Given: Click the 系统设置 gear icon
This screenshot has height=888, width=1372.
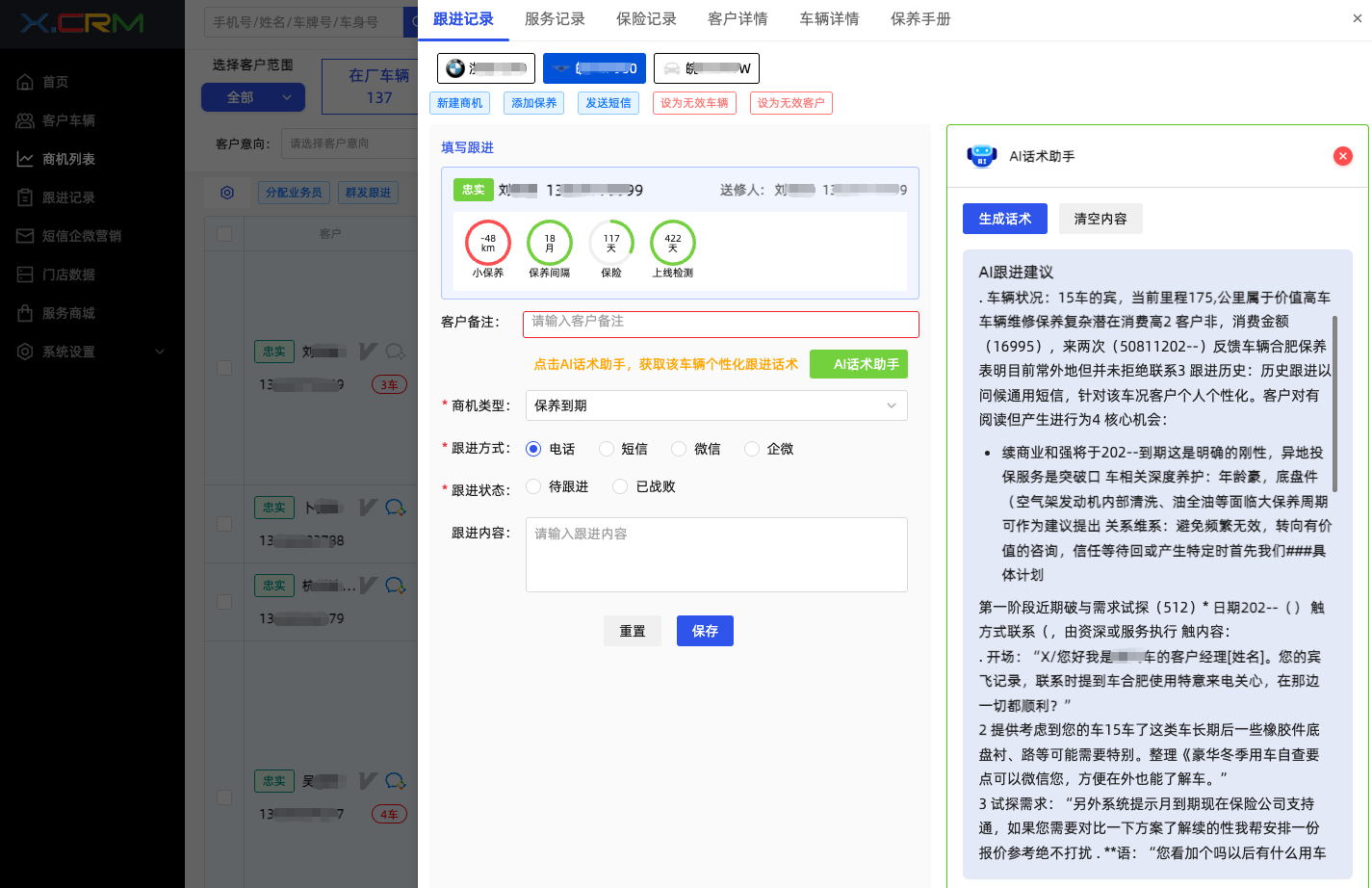Looking at the screenshot, I should coord(25,352).
